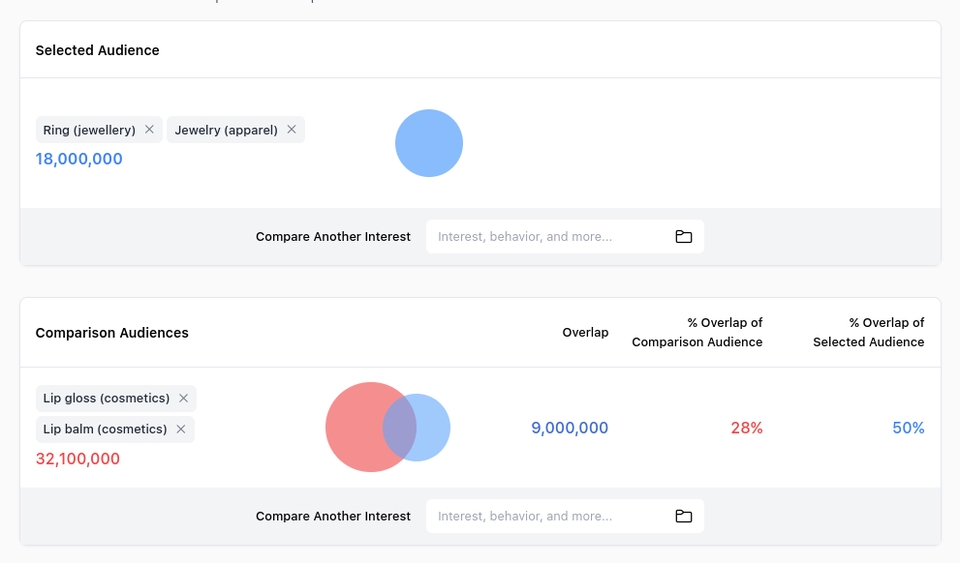The image size is (960, 563).
Task: Click the Overlap column header
Action: click(585, 332)
